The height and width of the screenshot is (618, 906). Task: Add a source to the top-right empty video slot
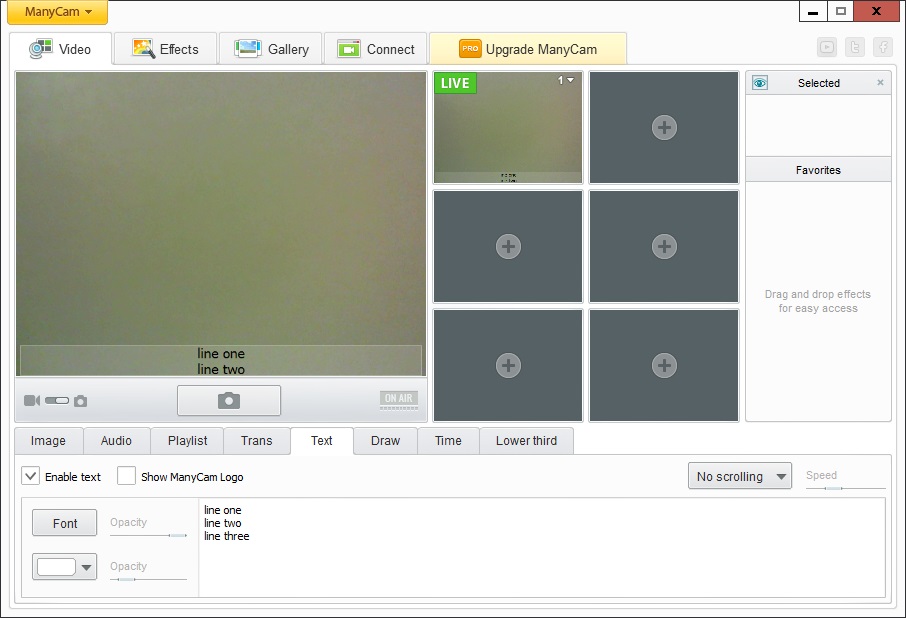[x=664, y=127]
